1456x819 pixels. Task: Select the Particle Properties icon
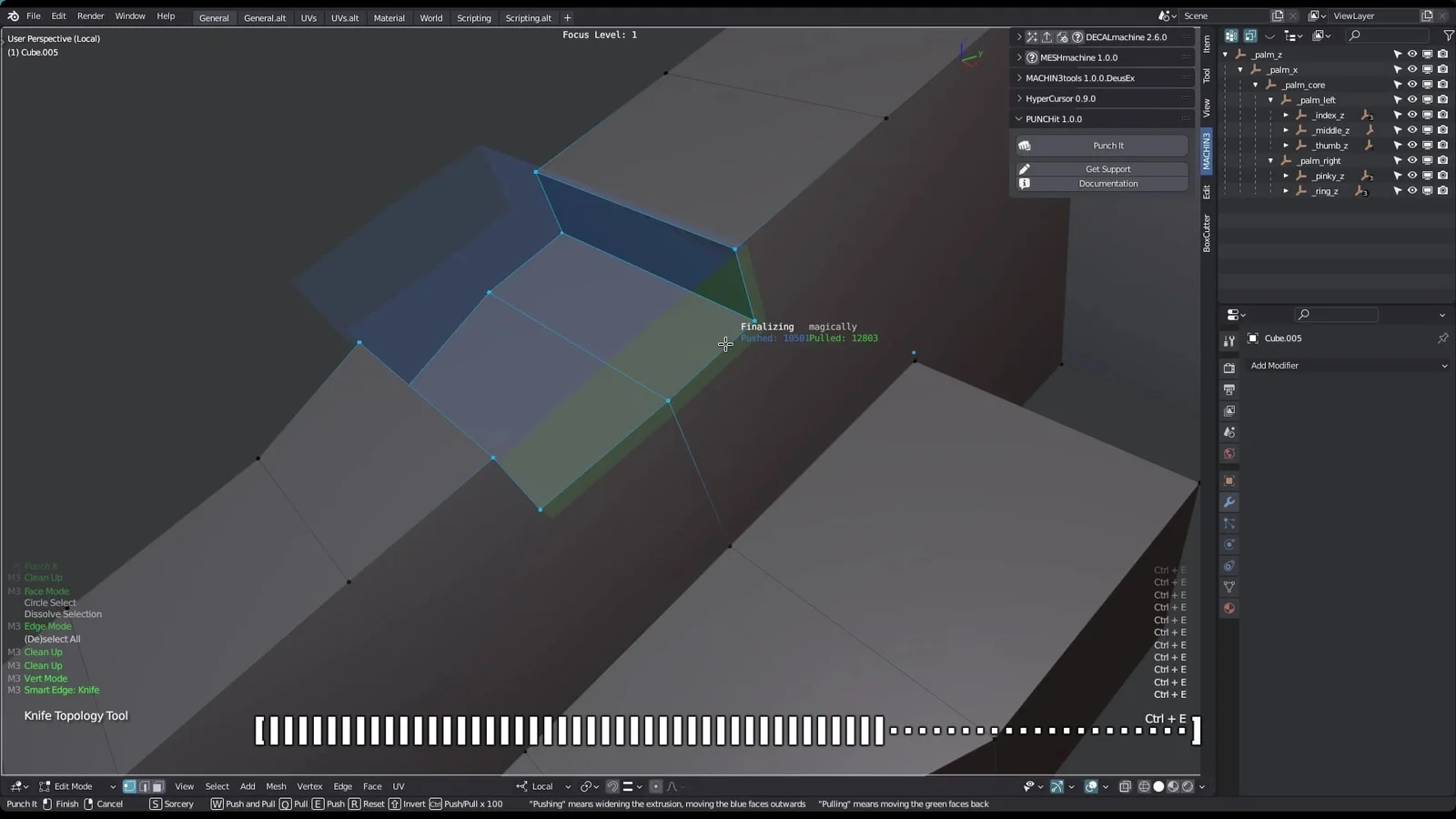[1229, 524]
